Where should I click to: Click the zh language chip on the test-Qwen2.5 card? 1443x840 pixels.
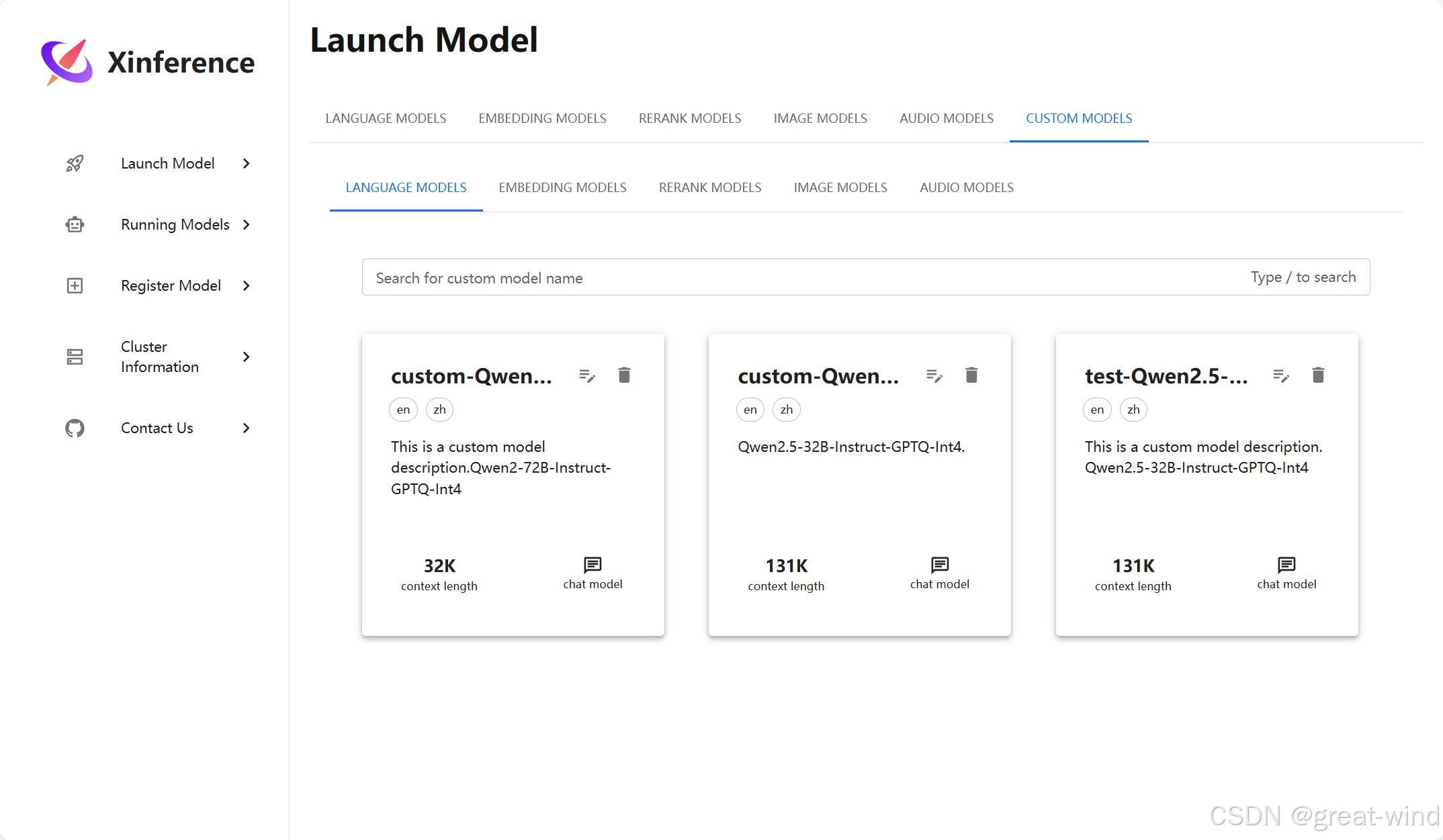point(1133,410)
